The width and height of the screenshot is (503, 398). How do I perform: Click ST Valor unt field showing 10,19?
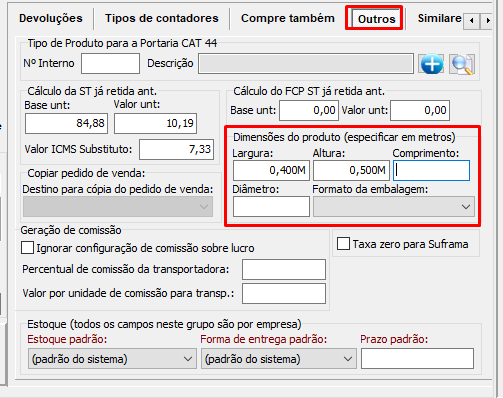(x=155, y=123)
